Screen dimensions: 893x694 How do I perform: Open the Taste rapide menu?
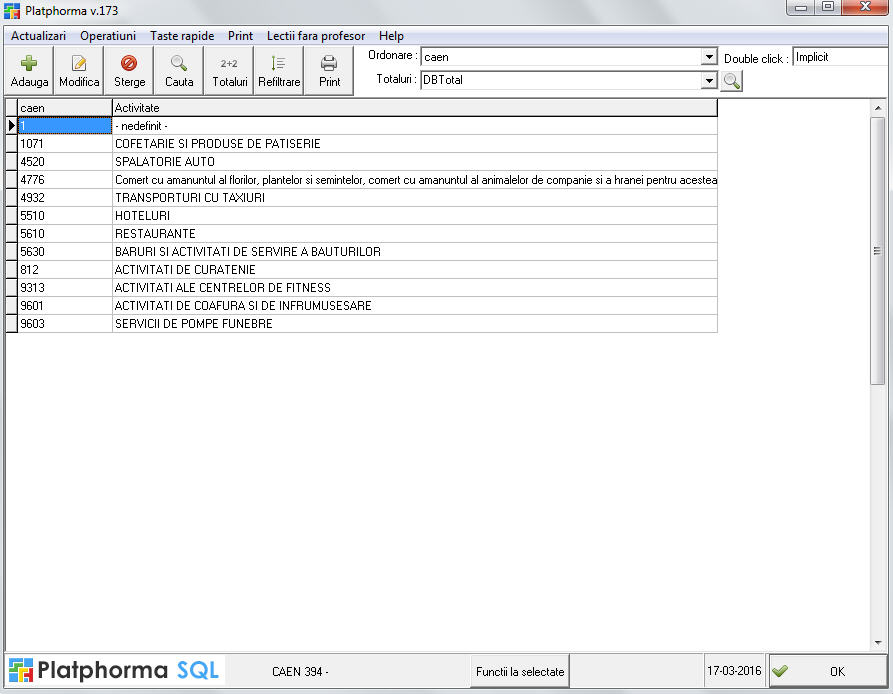tap(182, 36)
